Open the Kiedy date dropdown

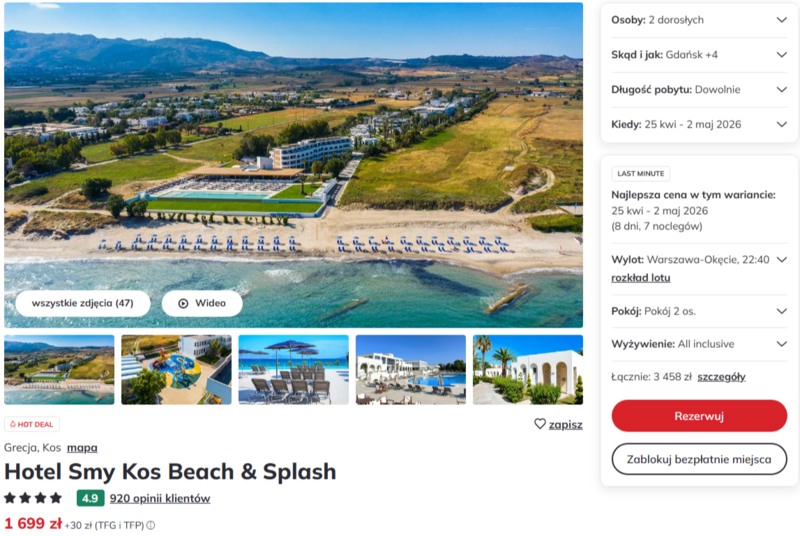781,124
